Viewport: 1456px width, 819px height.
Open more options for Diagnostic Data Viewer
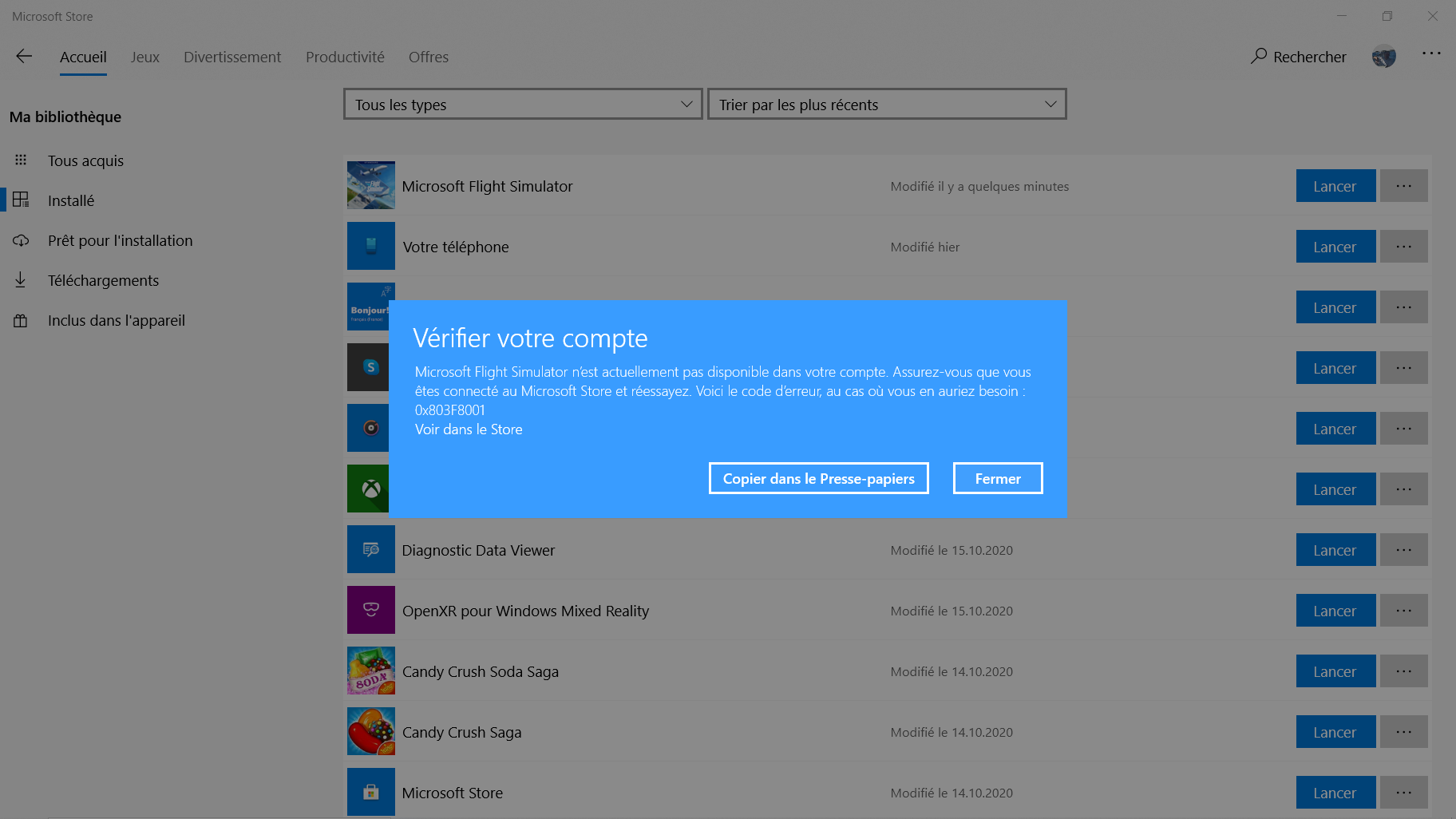coord(1404,550)
